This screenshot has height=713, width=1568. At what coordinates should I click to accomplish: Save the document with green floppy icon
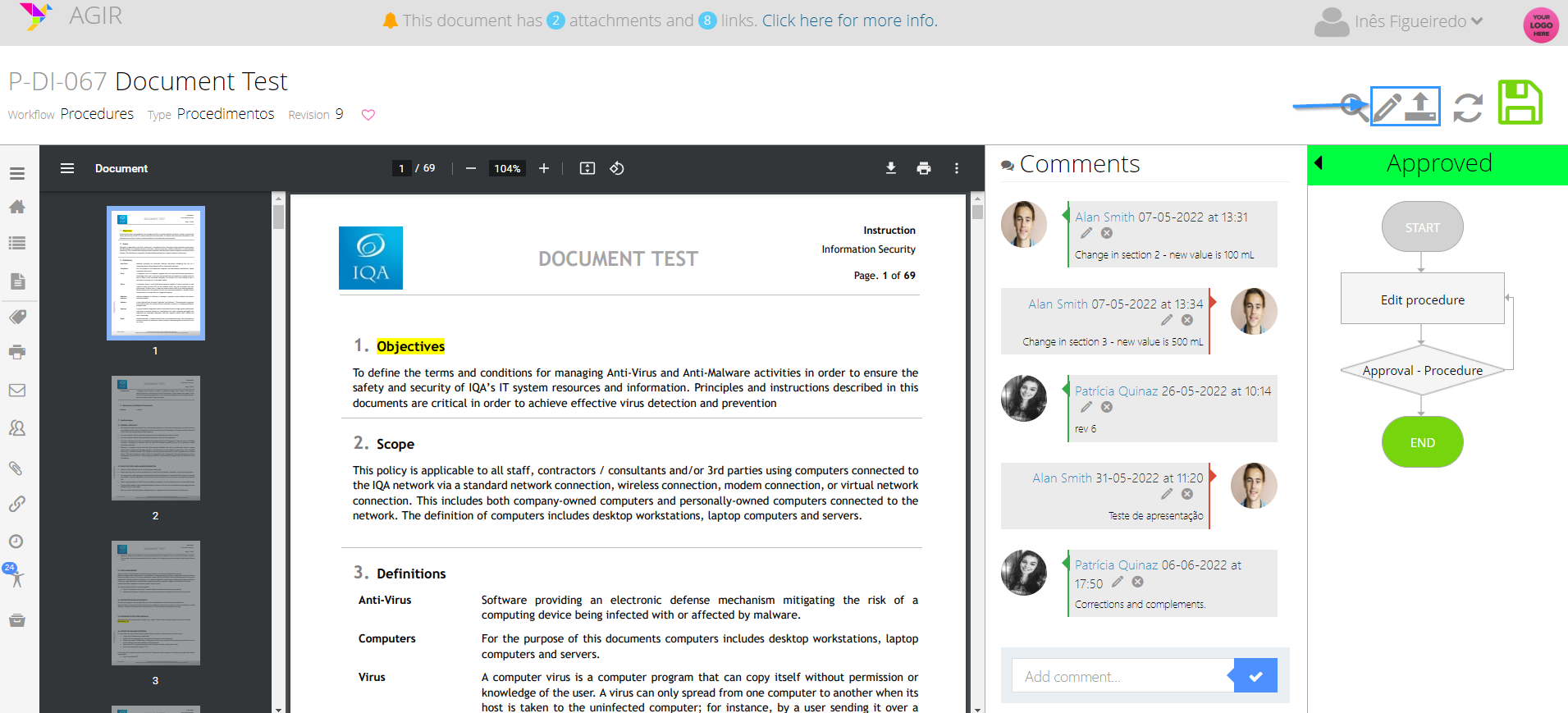coord(1520,103)
